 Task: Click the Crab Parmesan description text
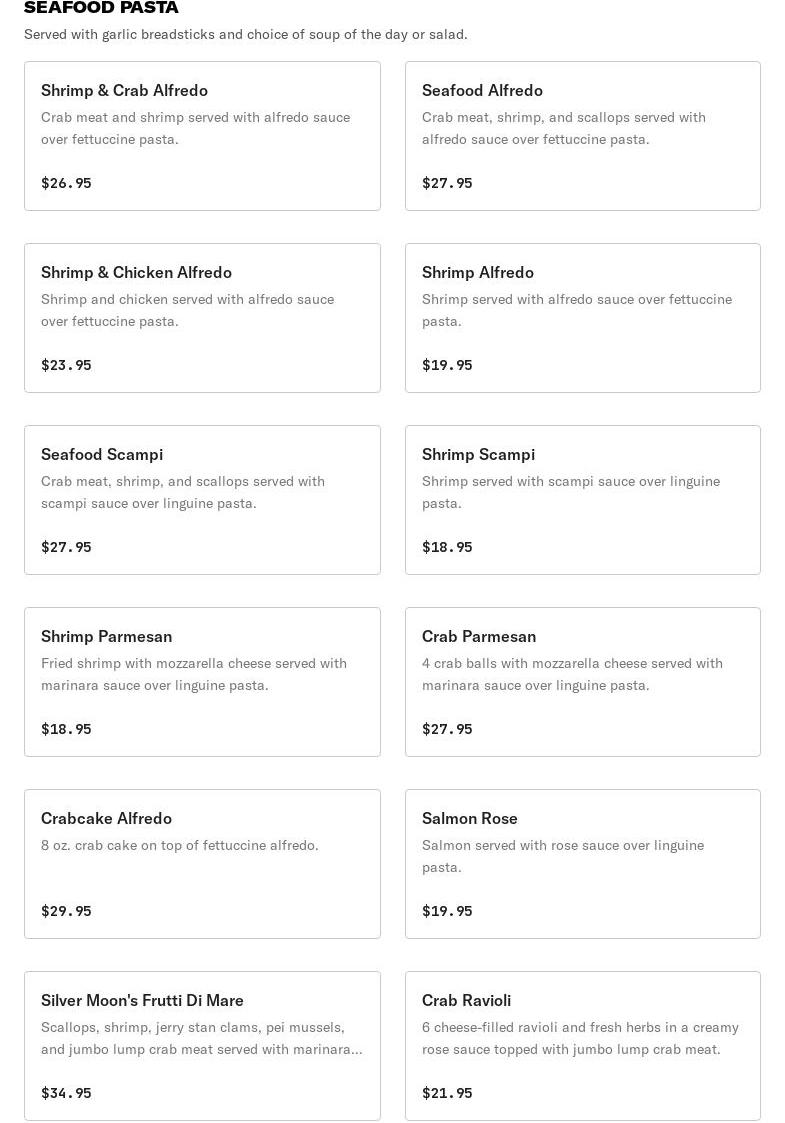coord(571,674)
